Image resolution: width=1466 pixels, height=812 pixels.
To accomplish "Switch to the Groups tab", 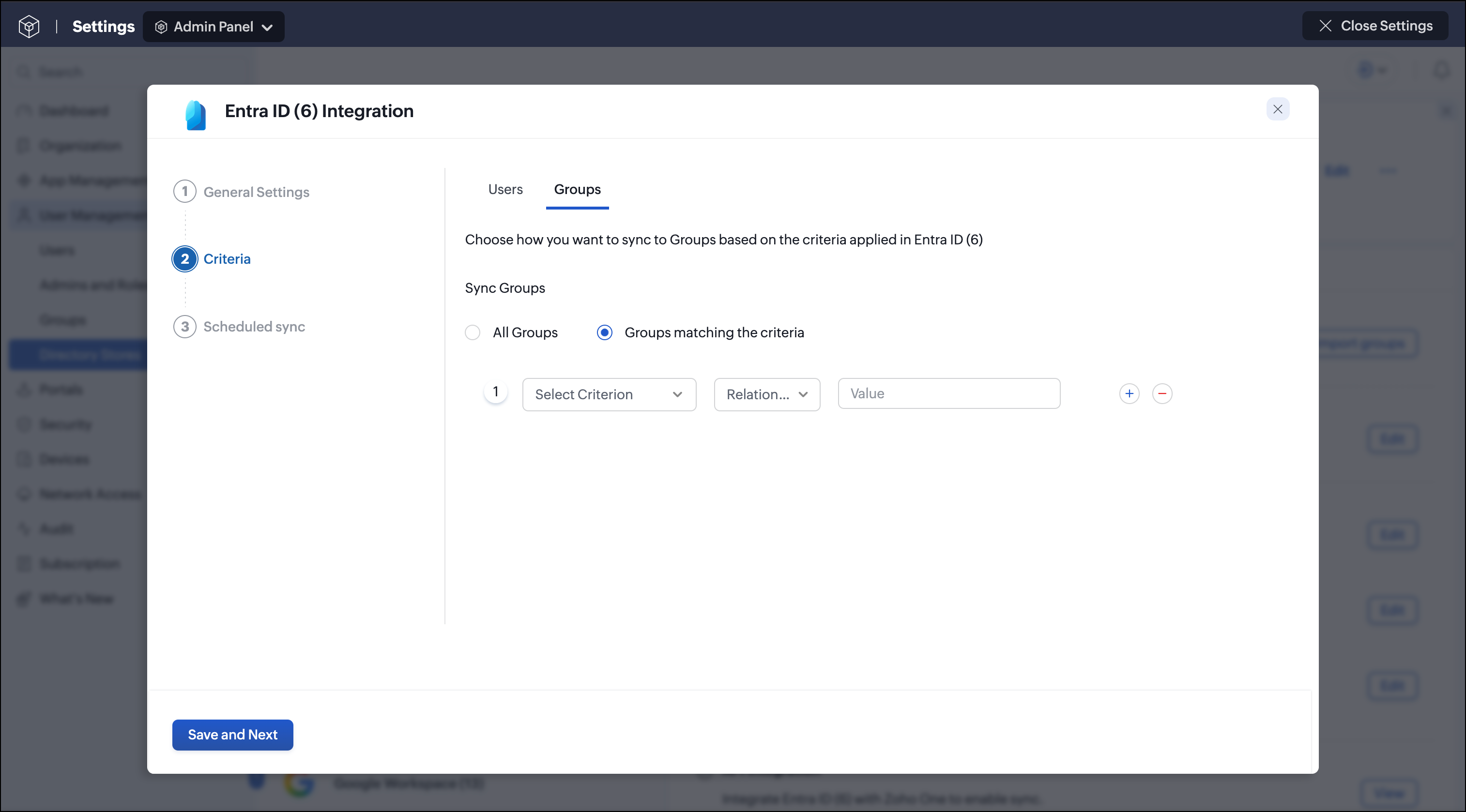I will coord(577,189).
